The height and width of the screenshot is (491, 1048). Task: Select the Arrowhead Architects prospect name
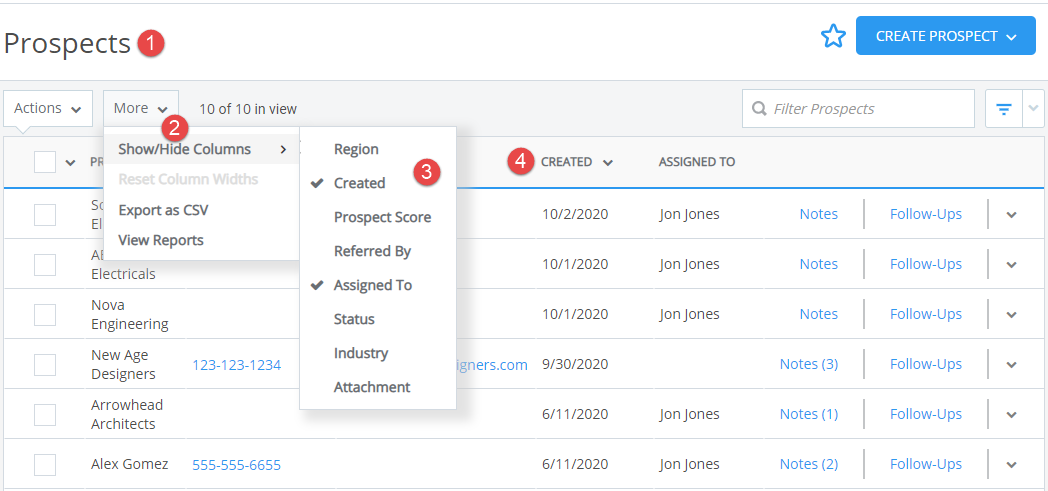pos(127,414)
